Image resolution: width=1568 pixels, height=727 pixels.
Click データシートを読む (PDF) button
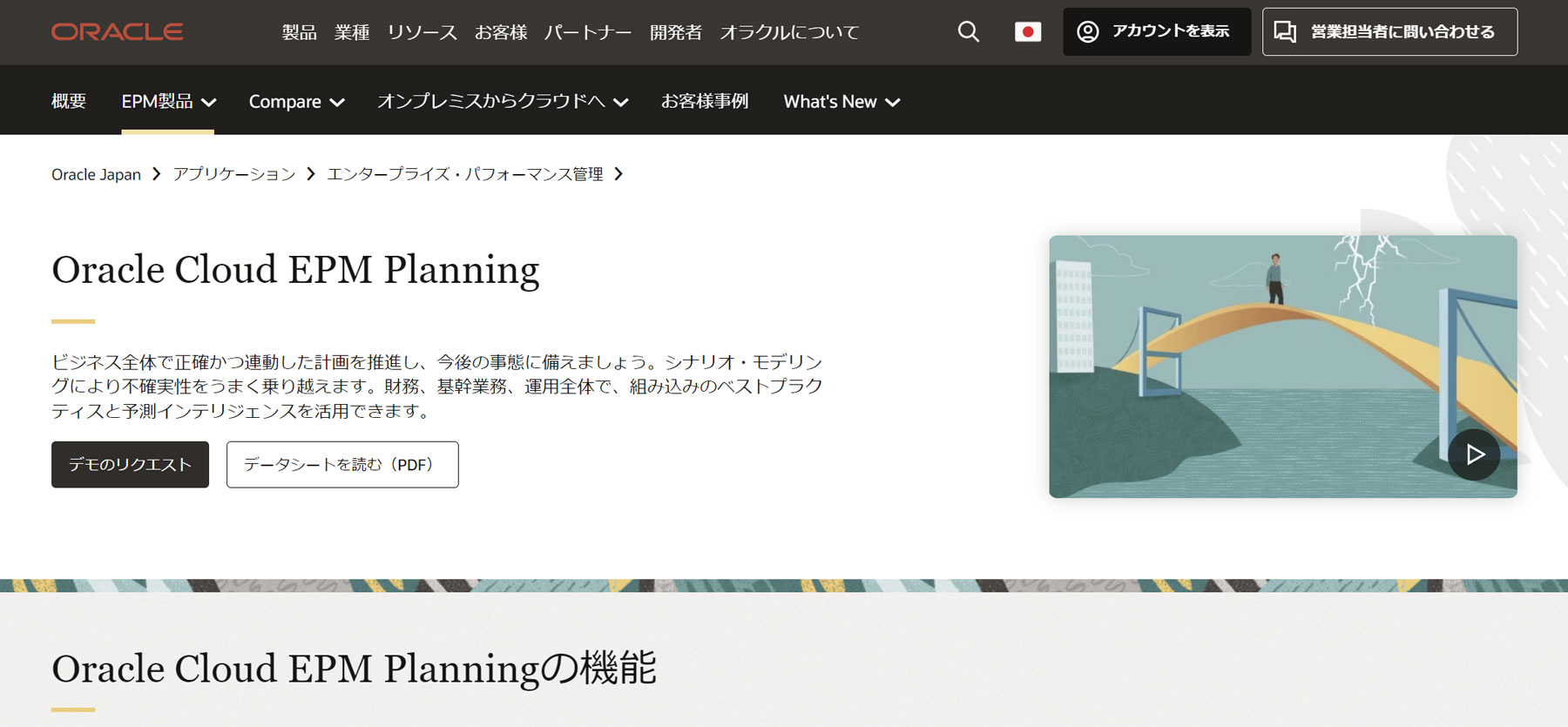(x=342, y=464)
